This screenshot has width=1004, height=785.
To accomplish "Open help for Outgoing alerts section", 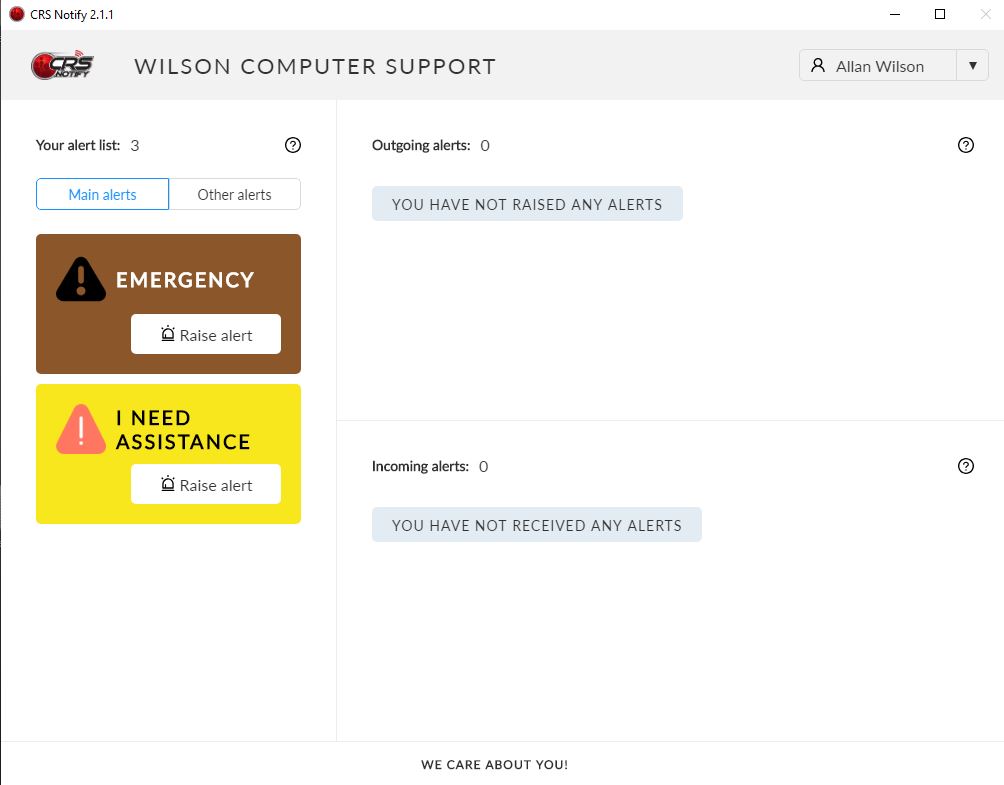I will tap(966, 145).
